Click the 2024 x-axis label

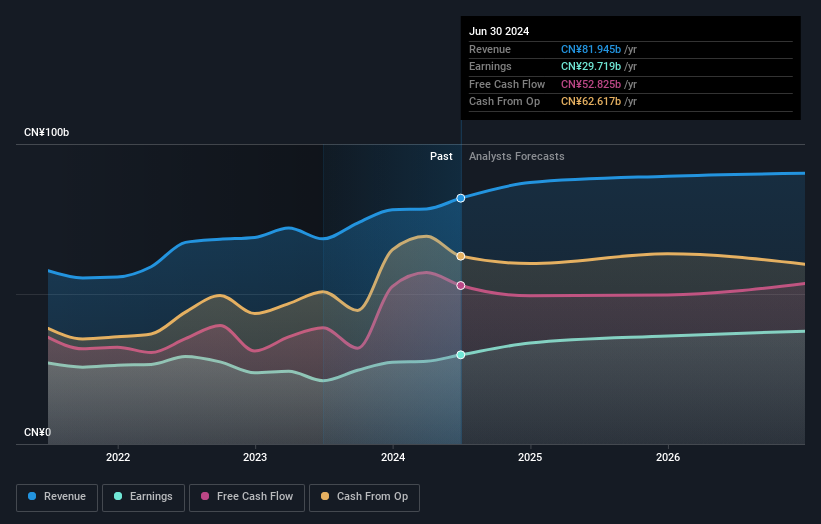click(393, 457)
